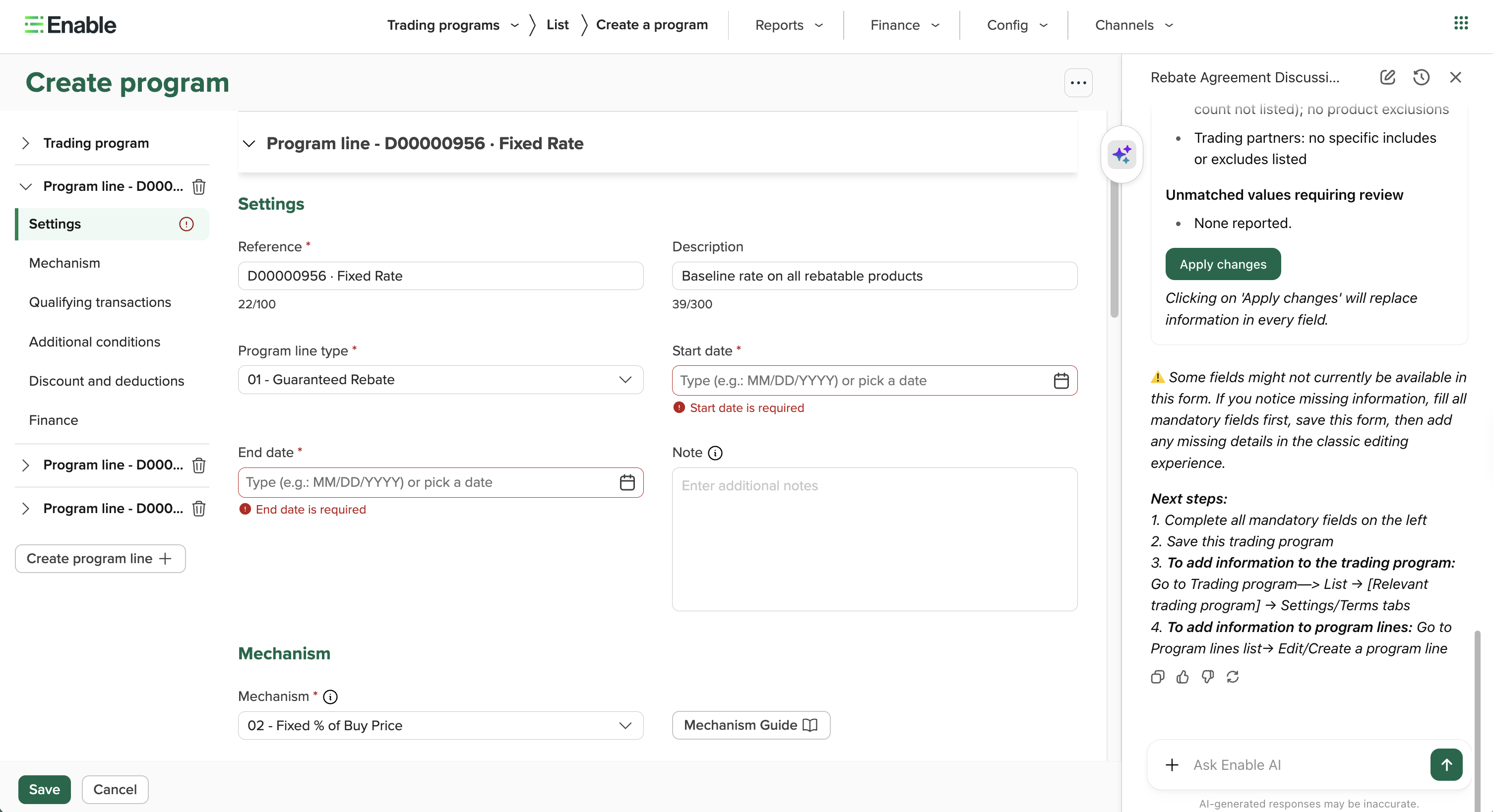This screenshot has height=812, width=1493.
Task: Open Start date calendar picker
Action: 1060,381
